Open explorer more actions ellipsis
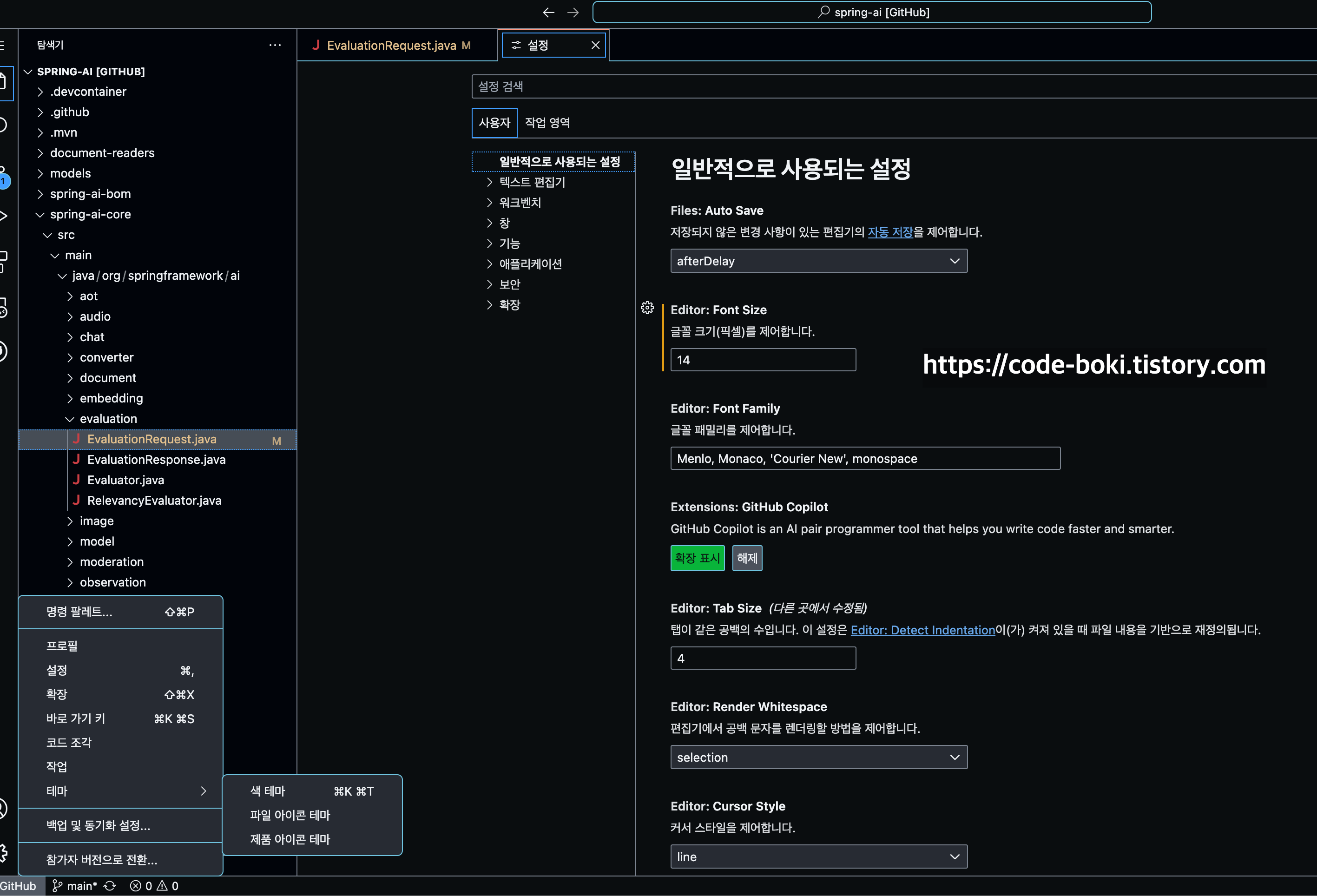The image size is (1317, 896). [275, 45]
